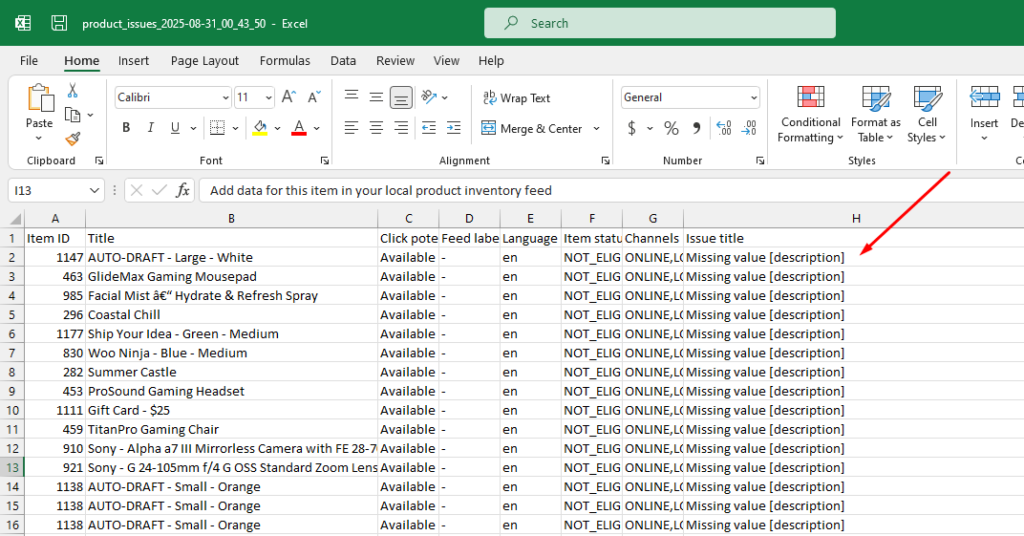Click the Search box in title bar

coord(660,24)
